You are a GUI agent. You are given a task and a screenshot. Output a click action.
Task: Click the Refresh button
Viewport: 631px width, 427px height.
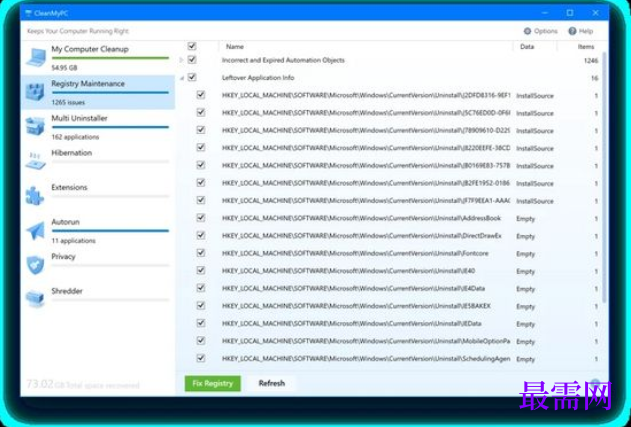272,384
